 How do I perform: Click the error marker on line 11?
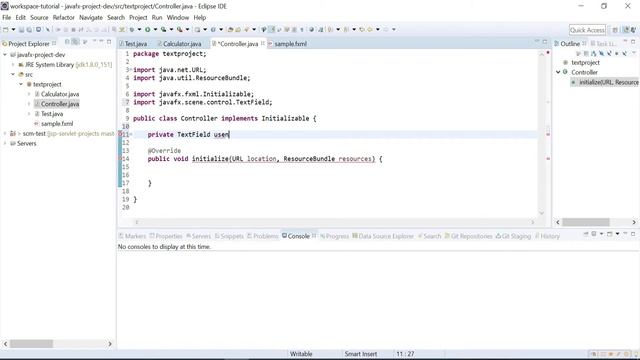point(120,134)
